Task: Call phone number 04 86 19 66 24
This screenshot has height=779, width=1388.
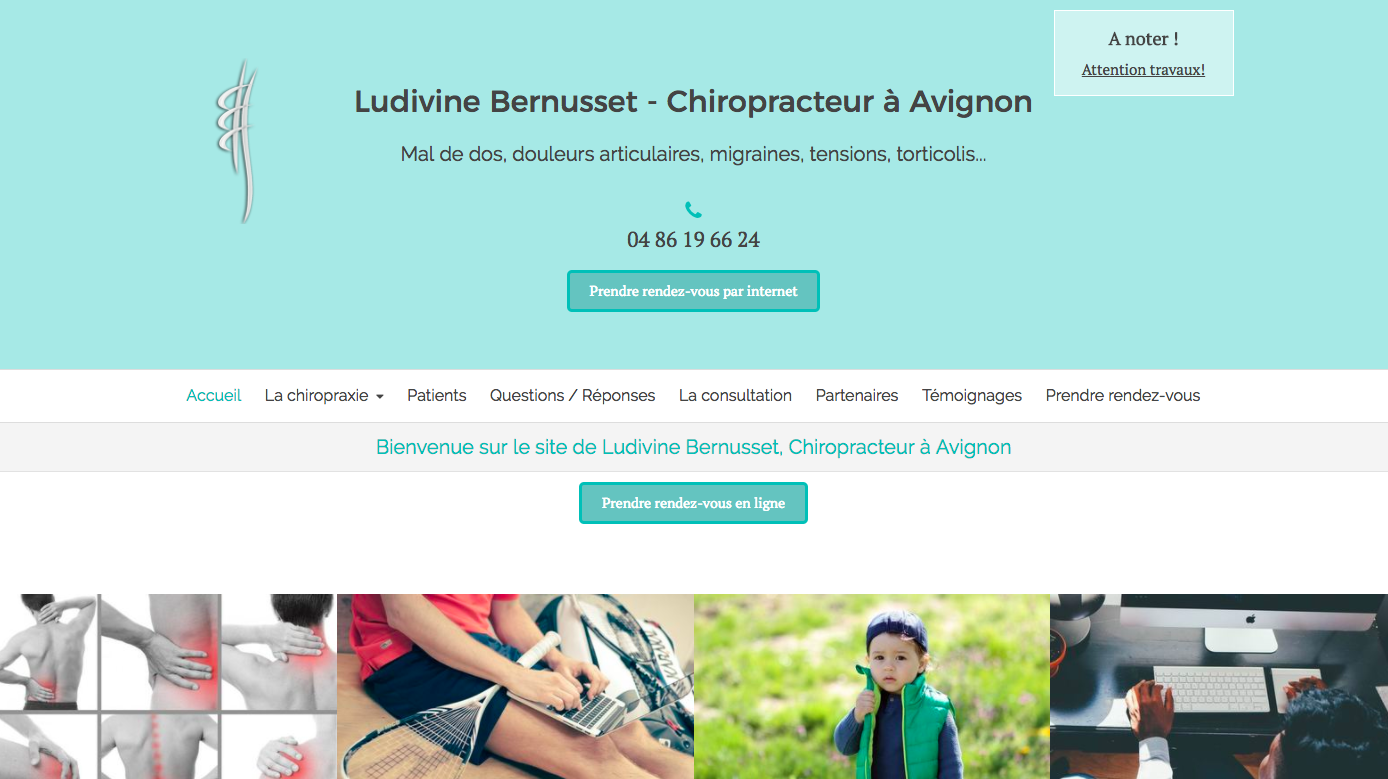Action: (x=693, y=240)
